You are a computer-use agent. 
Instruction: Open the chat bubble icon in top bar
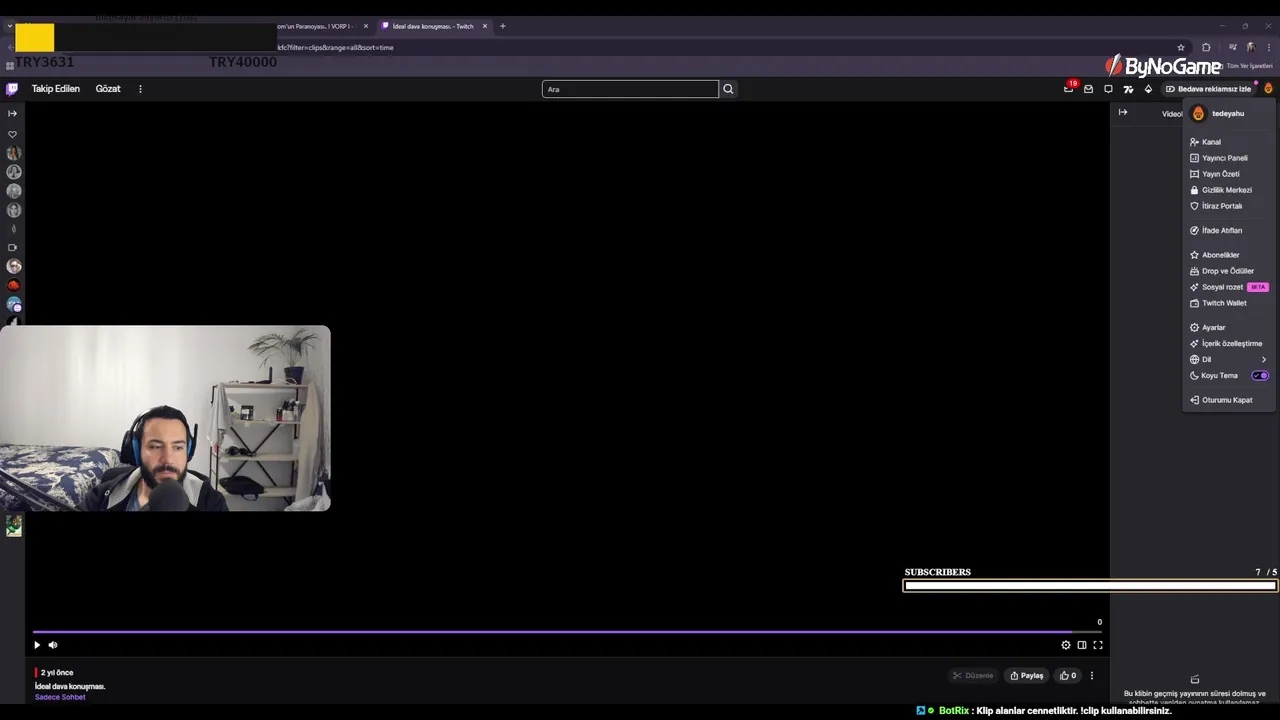point(1108,89)
